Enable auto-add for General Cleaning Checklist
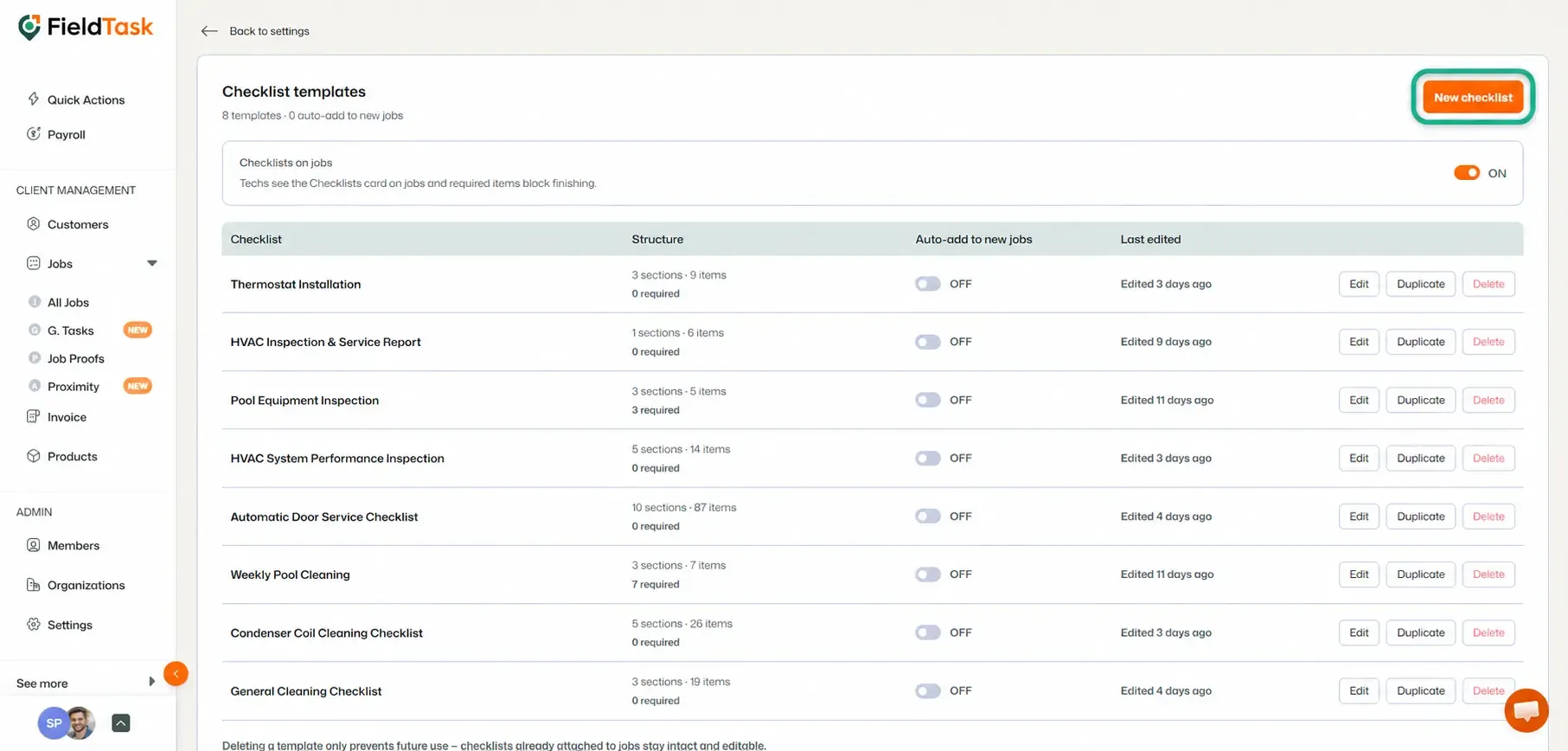 [x=928, y=690]
